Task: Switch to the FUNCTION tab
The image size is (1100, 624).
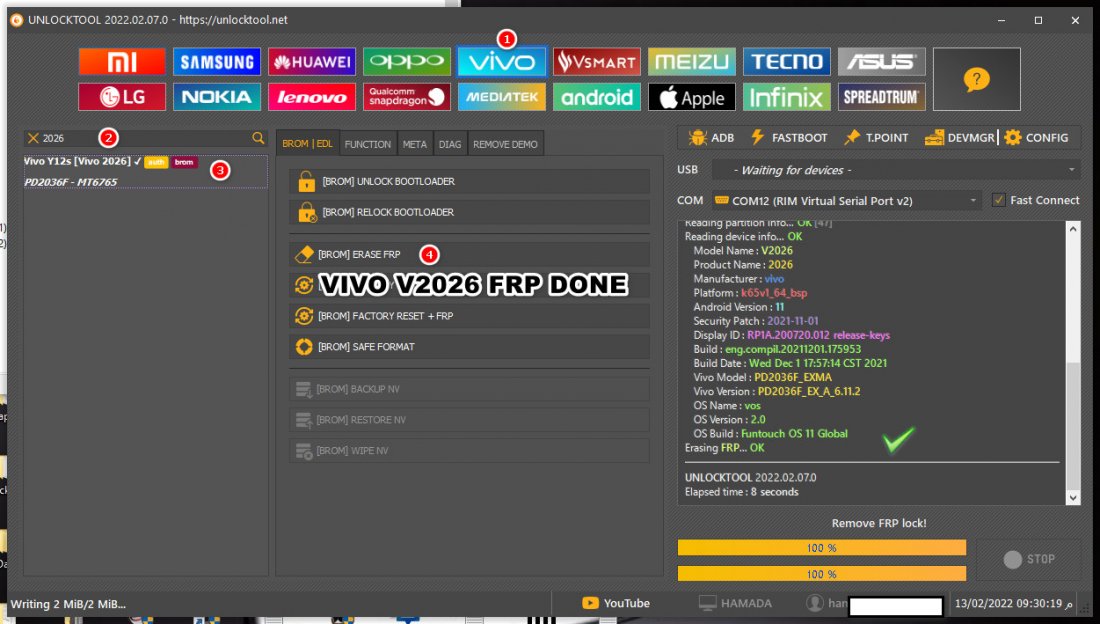Action: coord(368,144)
